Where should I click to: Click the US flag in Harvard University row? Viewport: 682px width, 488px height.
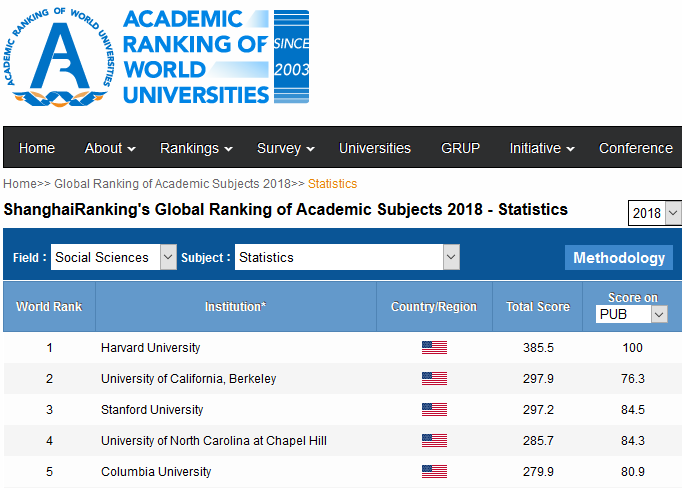coord(434,348)
